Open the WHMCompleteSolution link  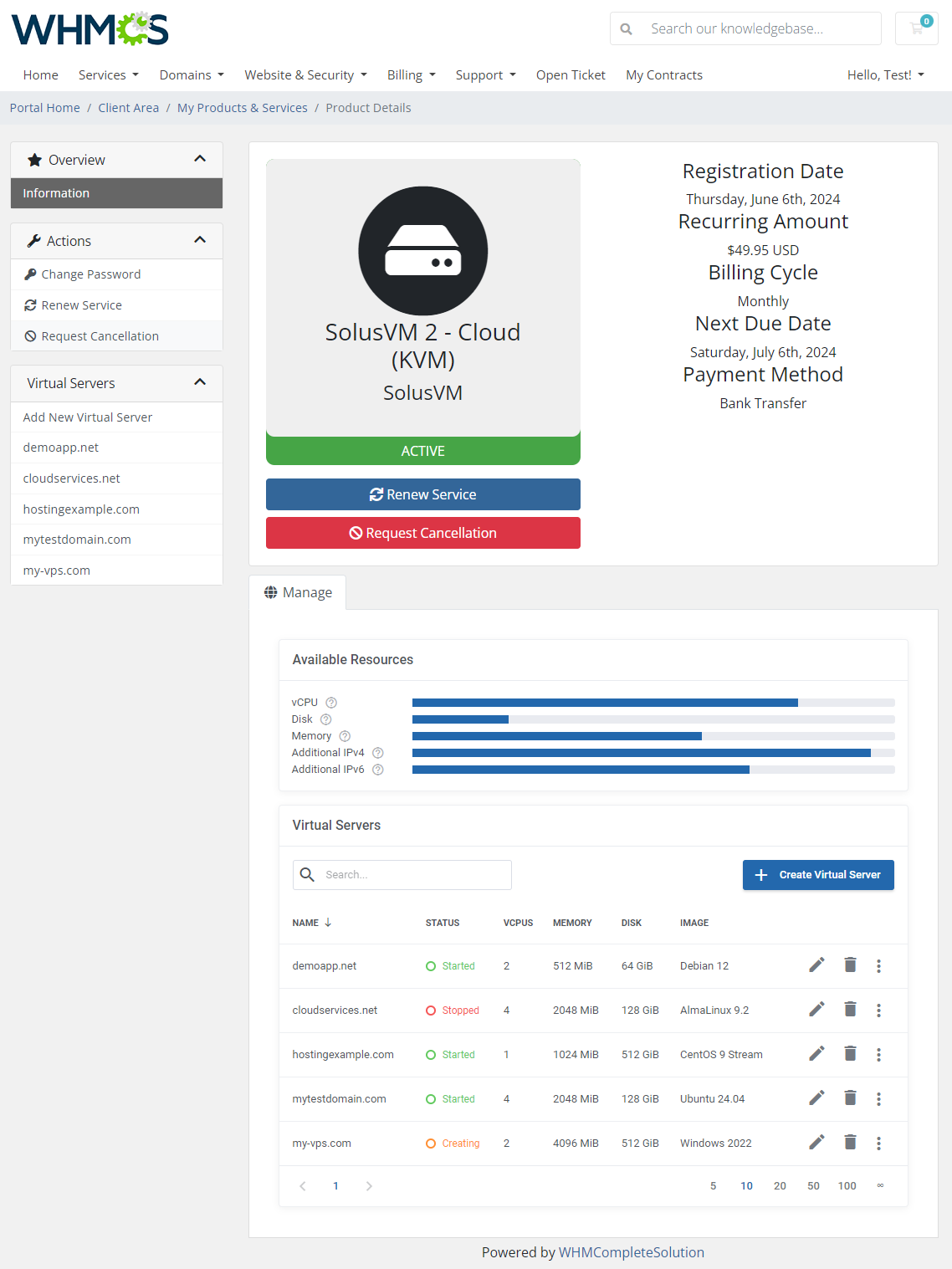632,1252
